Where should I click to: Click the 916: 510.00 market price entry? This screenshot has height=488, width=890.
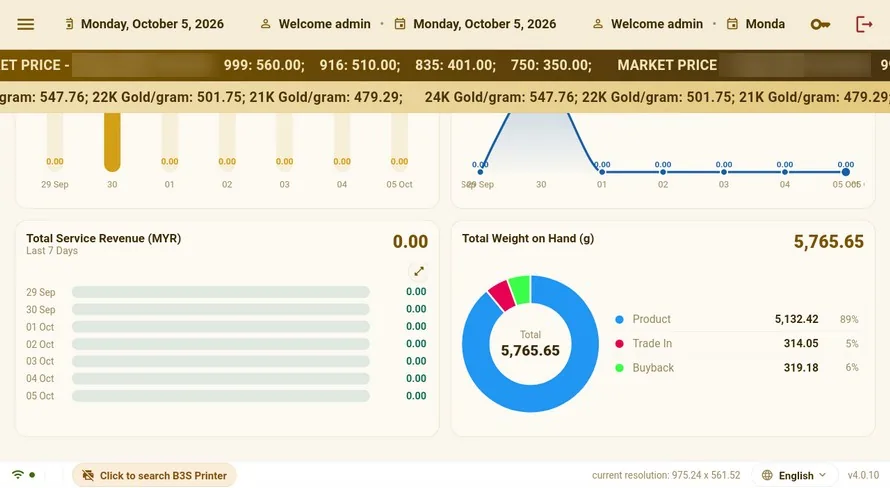click(x=360, y=65)
